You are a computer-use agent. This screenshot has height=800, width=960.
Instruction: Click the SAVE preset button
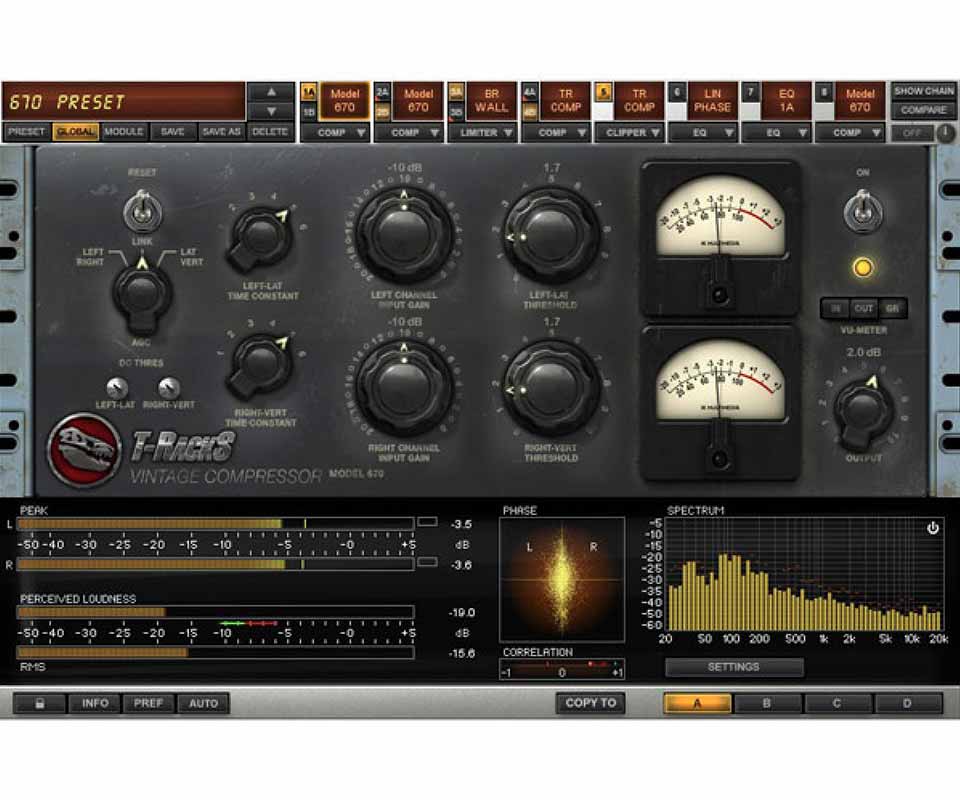point(173,132)
